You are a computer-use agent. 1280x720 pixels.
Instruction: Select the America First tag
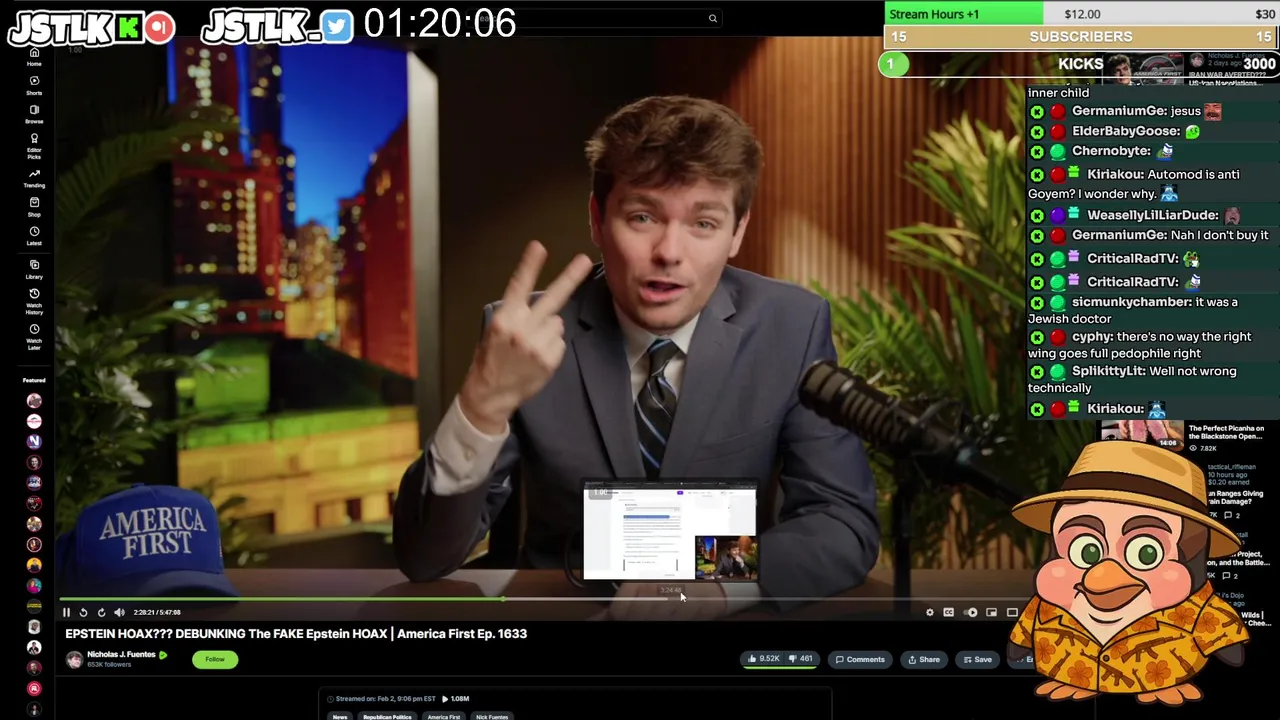(x=444, y=717)
